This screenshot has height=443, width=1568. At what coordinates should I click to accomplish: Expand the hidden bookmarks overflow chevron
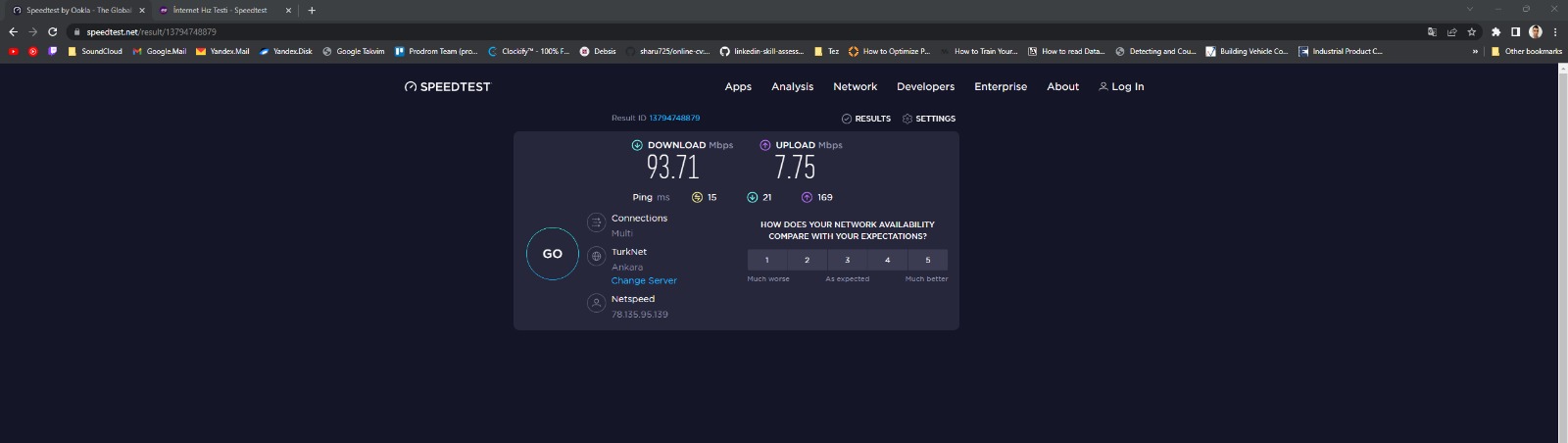point(1475,51)
